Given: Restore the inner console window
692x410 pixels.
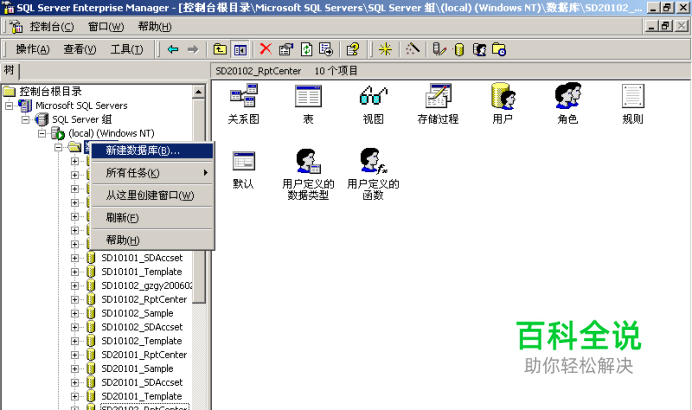Looking at the screenshot, I should point(666,26).
